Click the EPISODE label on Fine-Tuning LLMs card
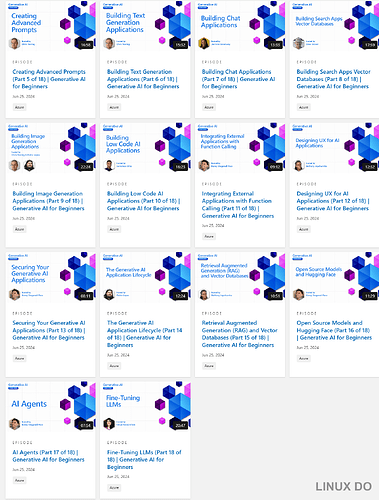The image size is (379, 500). [117, 443]
